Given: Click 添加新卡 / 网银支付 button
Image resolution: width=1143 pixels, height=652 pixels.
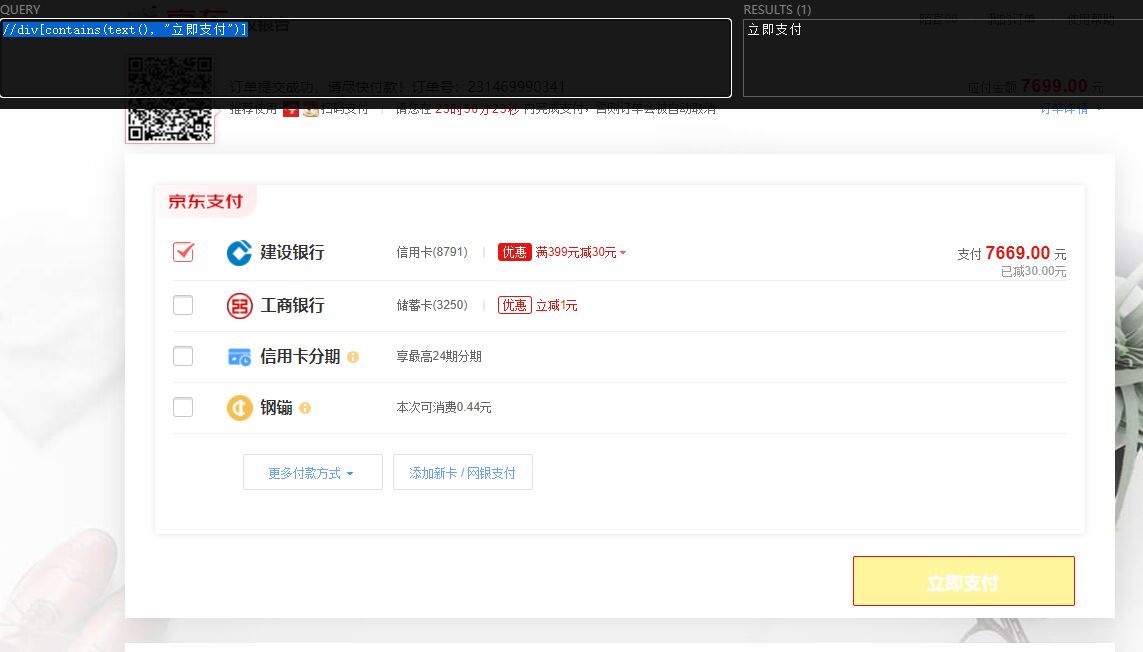Looking at the screenshot, I should [x=462, y=473].
